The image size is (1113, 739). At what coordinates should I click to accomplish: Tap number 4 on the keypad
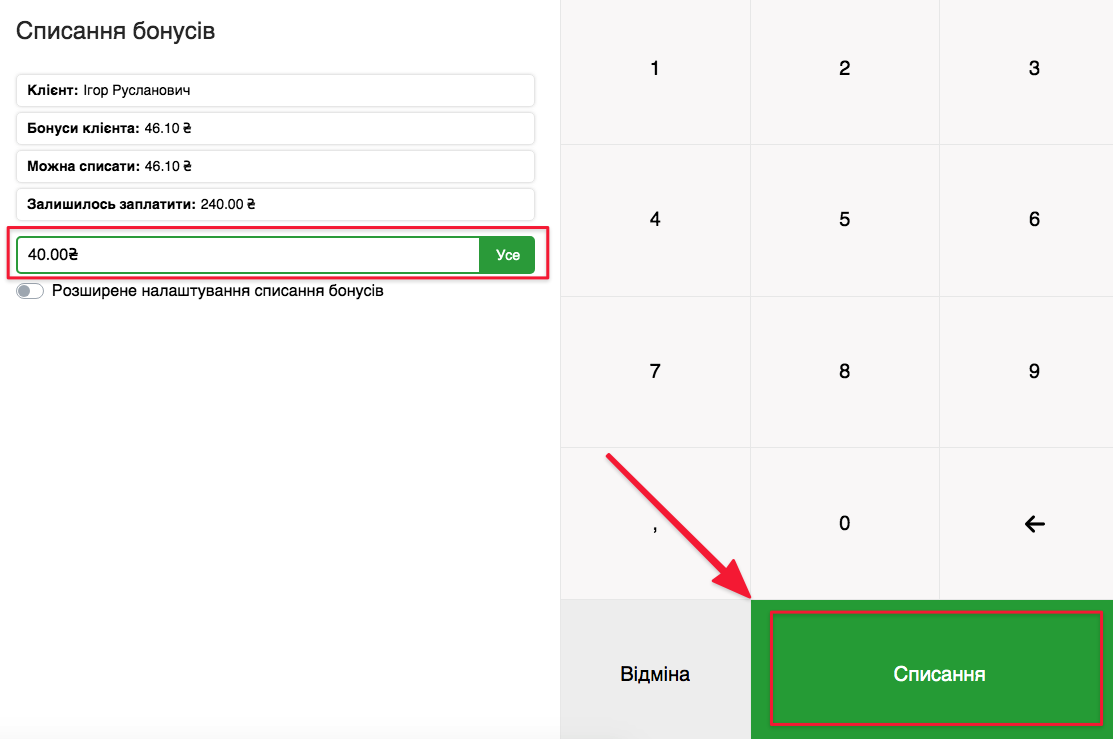coord(655,220)
